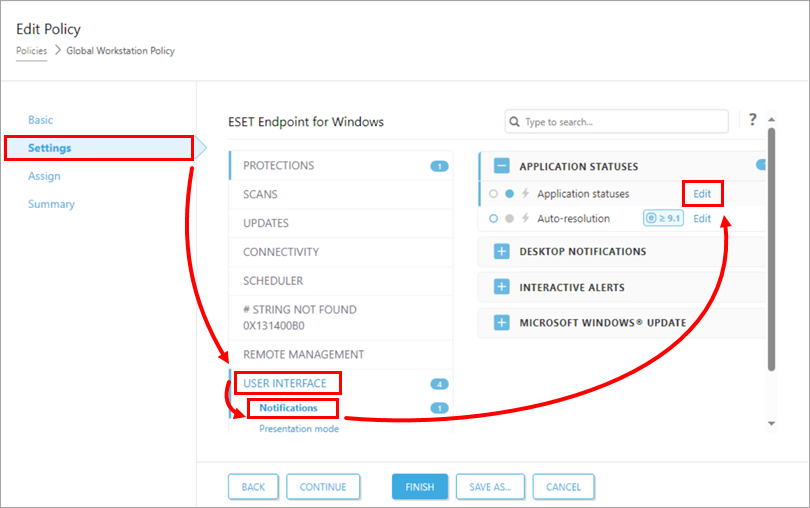
Task: Click the search magnifier icon
Action: click(515, 122)
